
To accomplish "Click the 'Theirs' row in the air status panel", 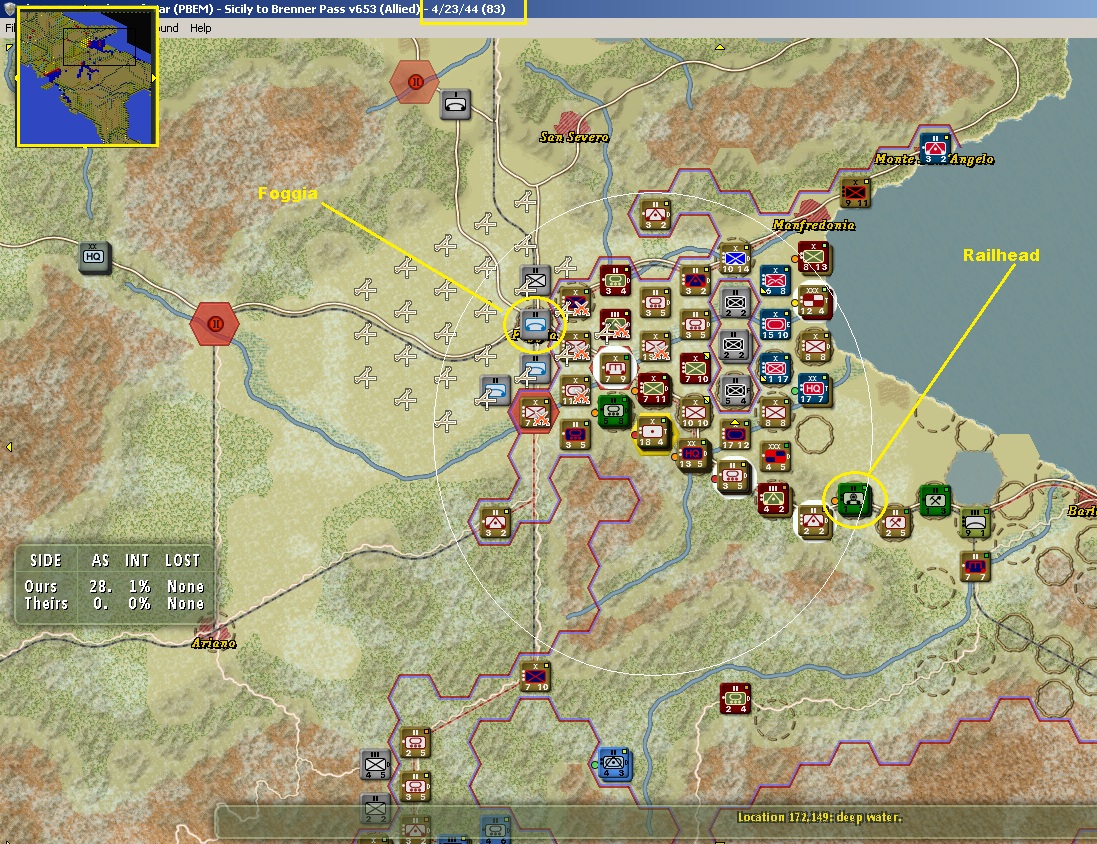I will pos(114,603).
